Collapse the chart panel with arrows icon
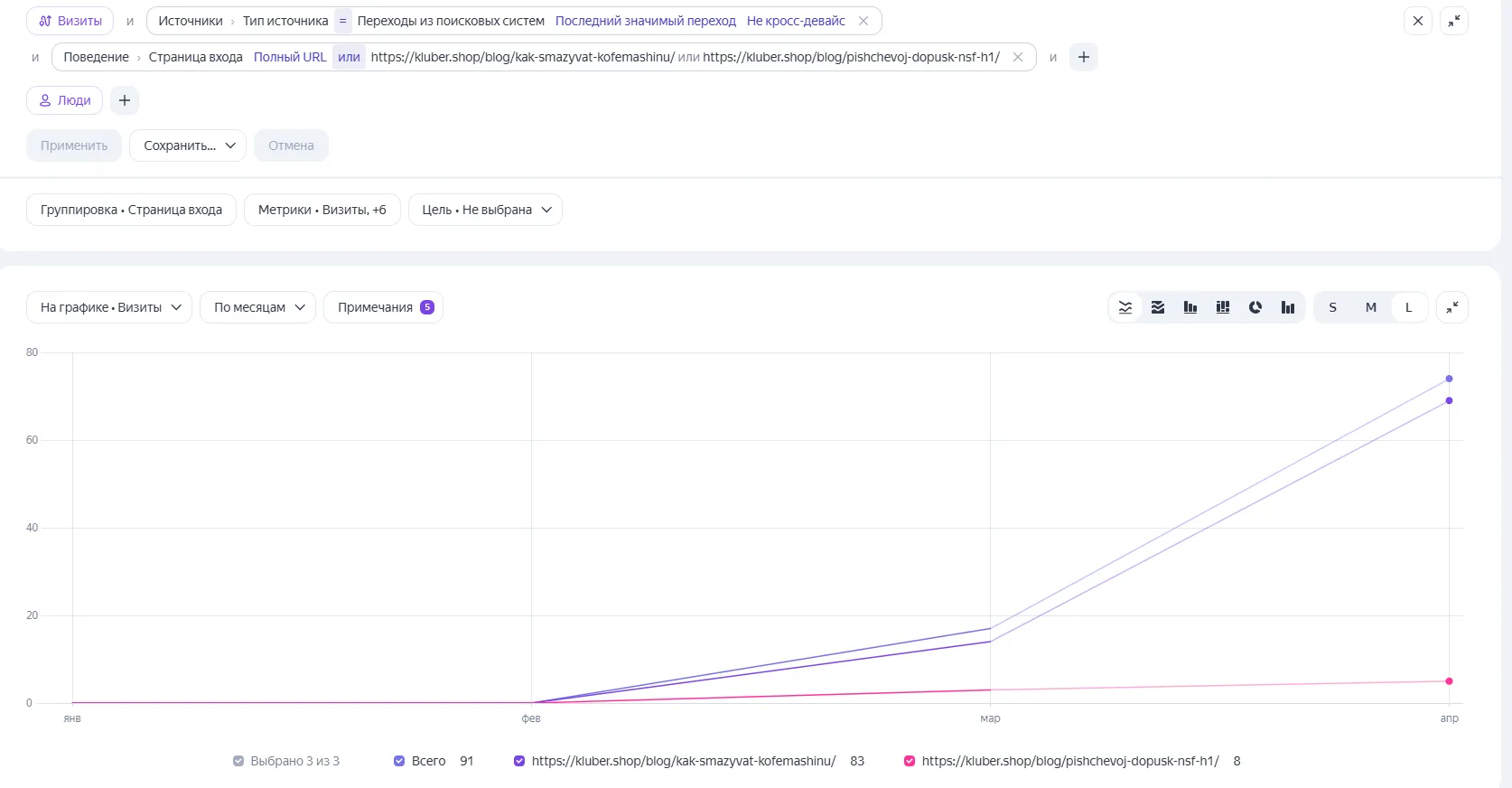 tap(1452, 307)
